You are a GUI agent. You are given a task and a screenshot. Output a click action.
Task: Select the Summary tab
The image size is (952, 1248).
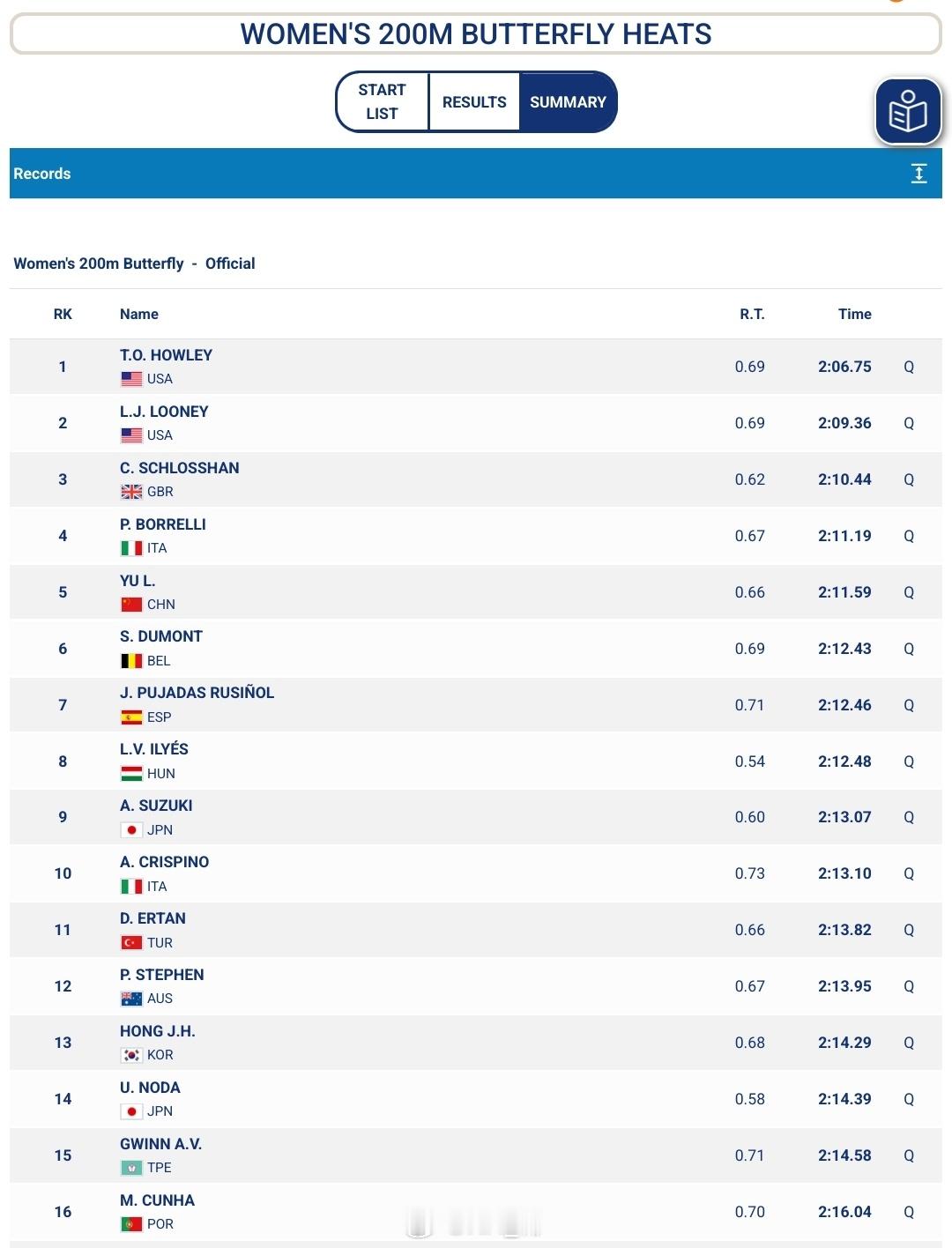click(568, 102)
